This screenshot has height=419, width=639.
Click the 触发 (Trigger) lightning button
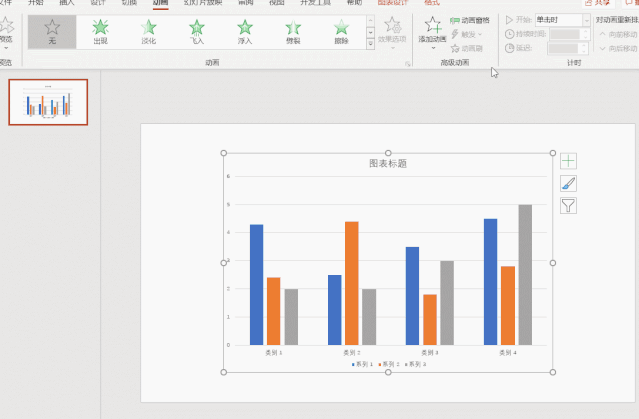pyautogui.click(x=467, y=34)
